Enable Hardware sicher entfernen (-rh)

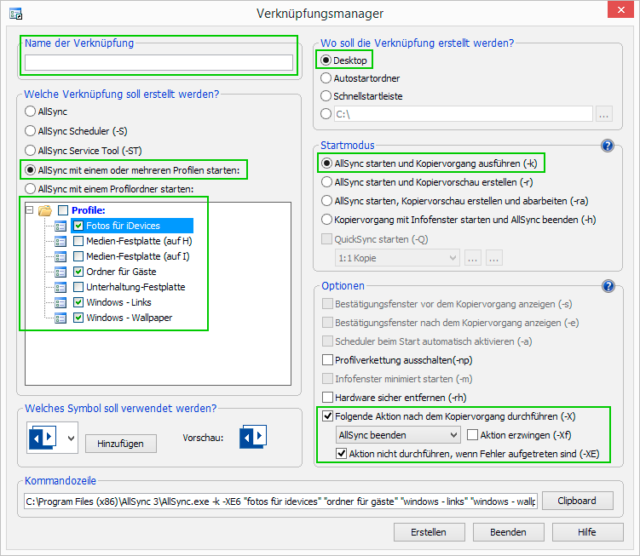pyautogui.click(x=327, y=397)
